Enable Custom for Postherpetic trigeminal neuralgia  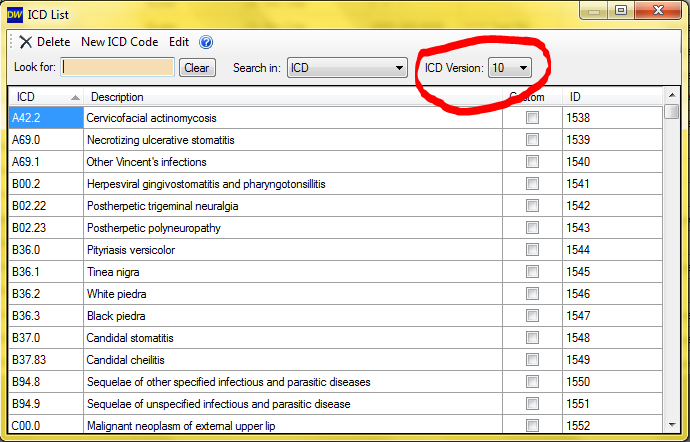pos(532,206)
